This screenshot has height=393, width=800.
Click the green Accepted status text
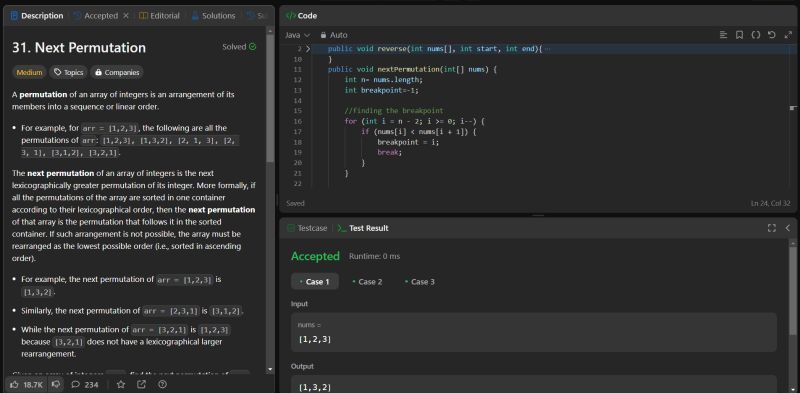(x=315, y=256)
